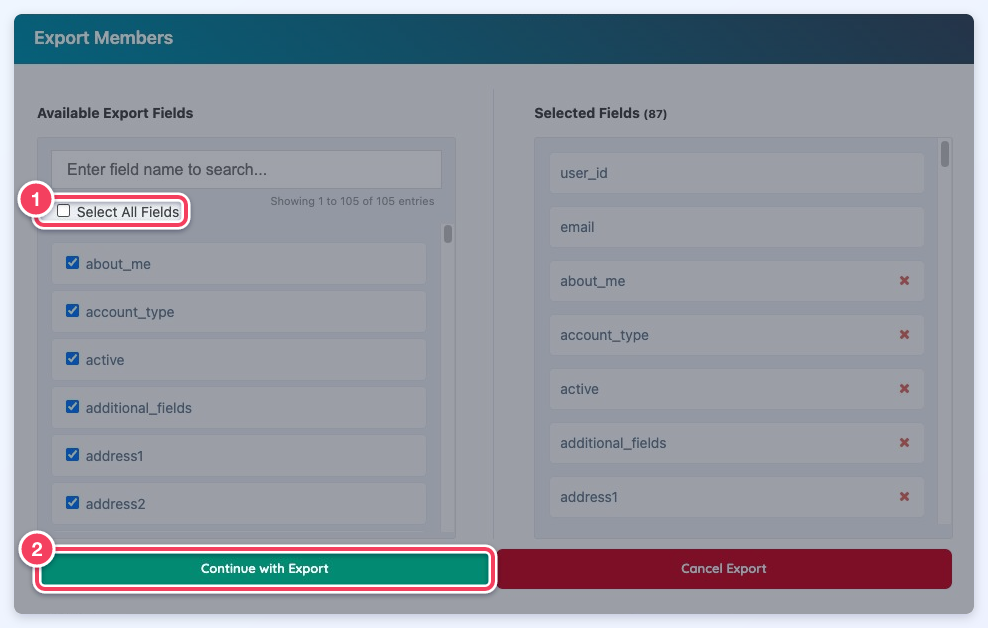Click the Available Export Fields heading
988x628 pixels.
pos(115,113)
